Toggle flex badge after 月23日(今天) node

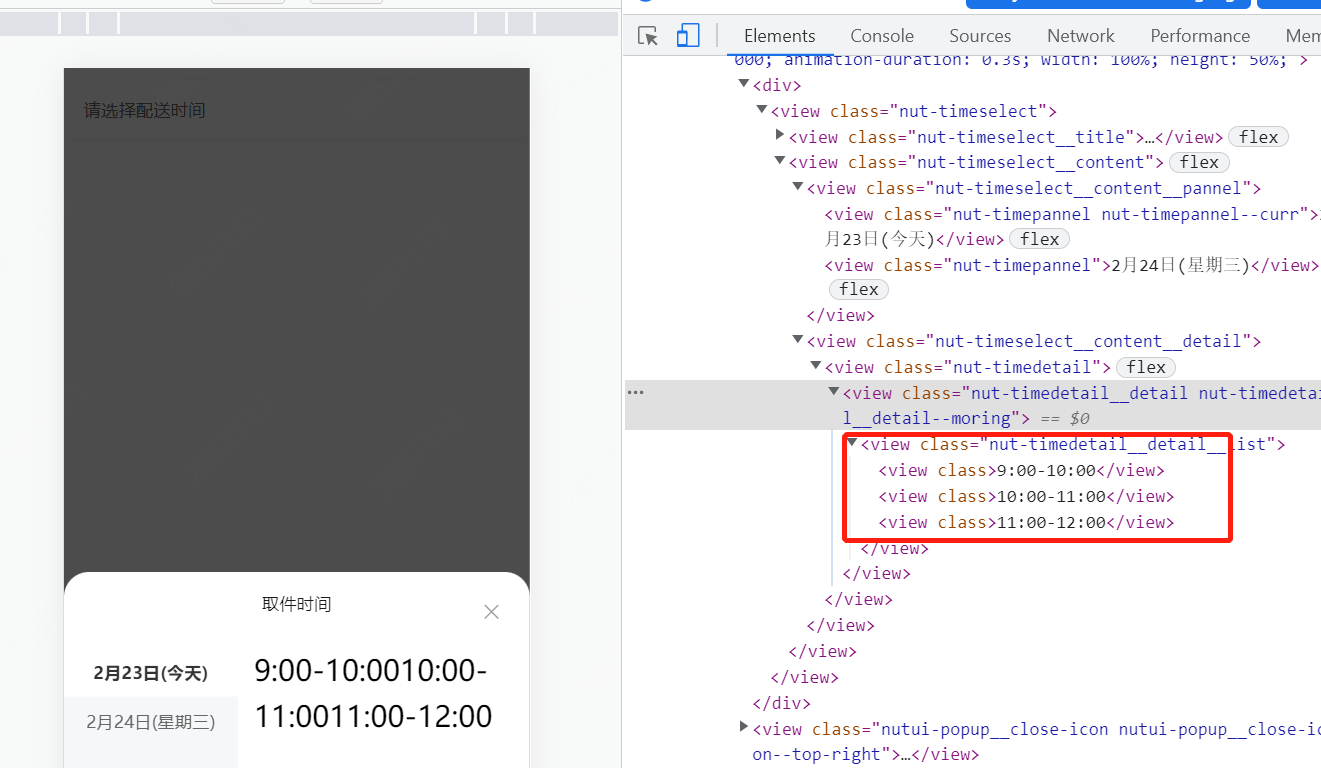[x=1040, y=239]
